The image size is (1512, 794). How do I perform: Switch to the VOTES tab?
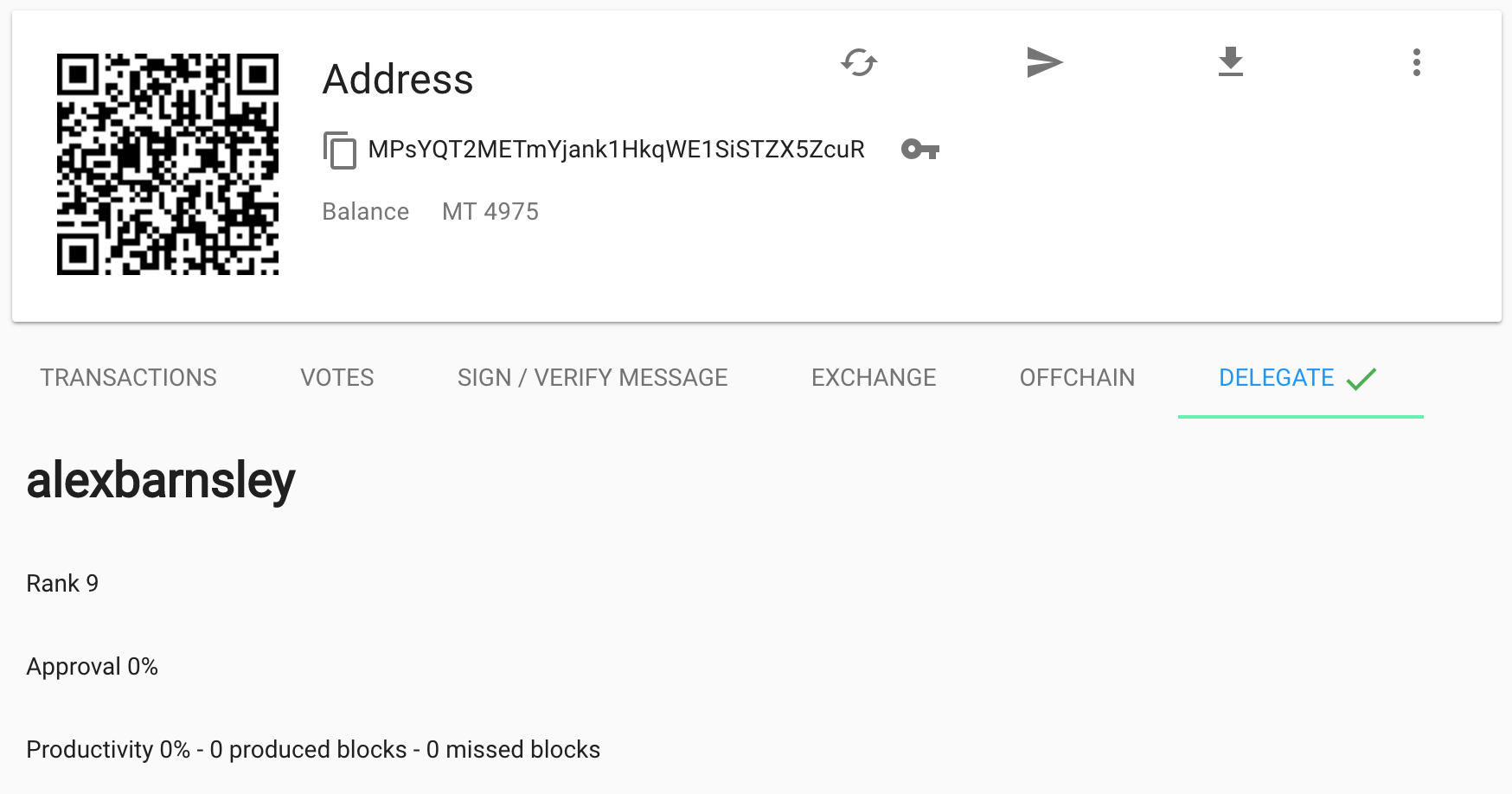coord(336,378)
